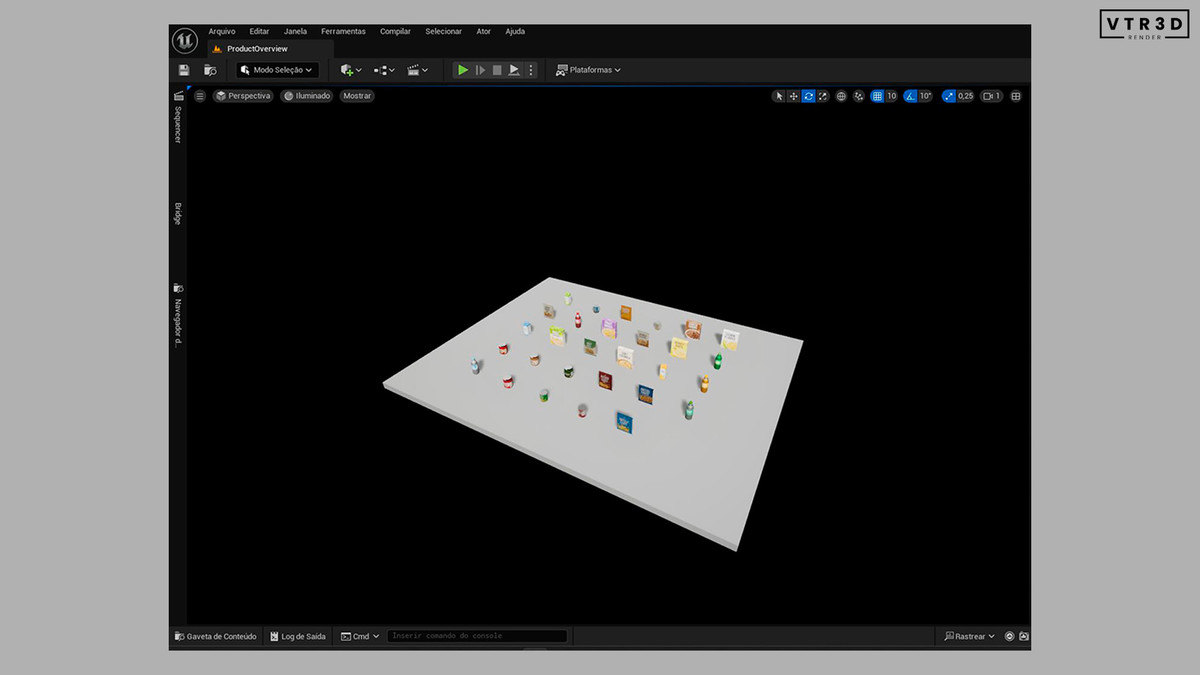The width and height of the screenshot is (1200, 675).
Task: Open viewport options hamburger menu
Action: (x=199, y=96)
